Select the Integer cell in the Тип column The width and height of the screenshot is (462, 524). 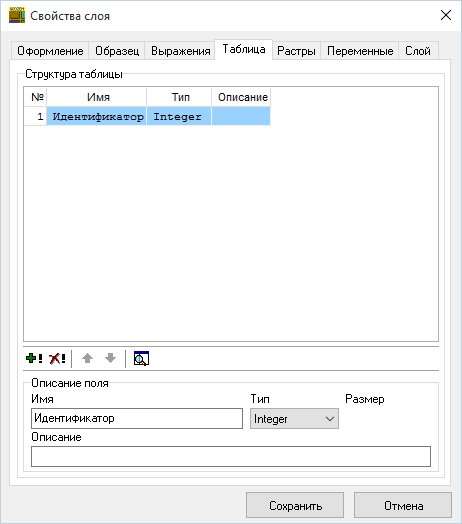179,116
